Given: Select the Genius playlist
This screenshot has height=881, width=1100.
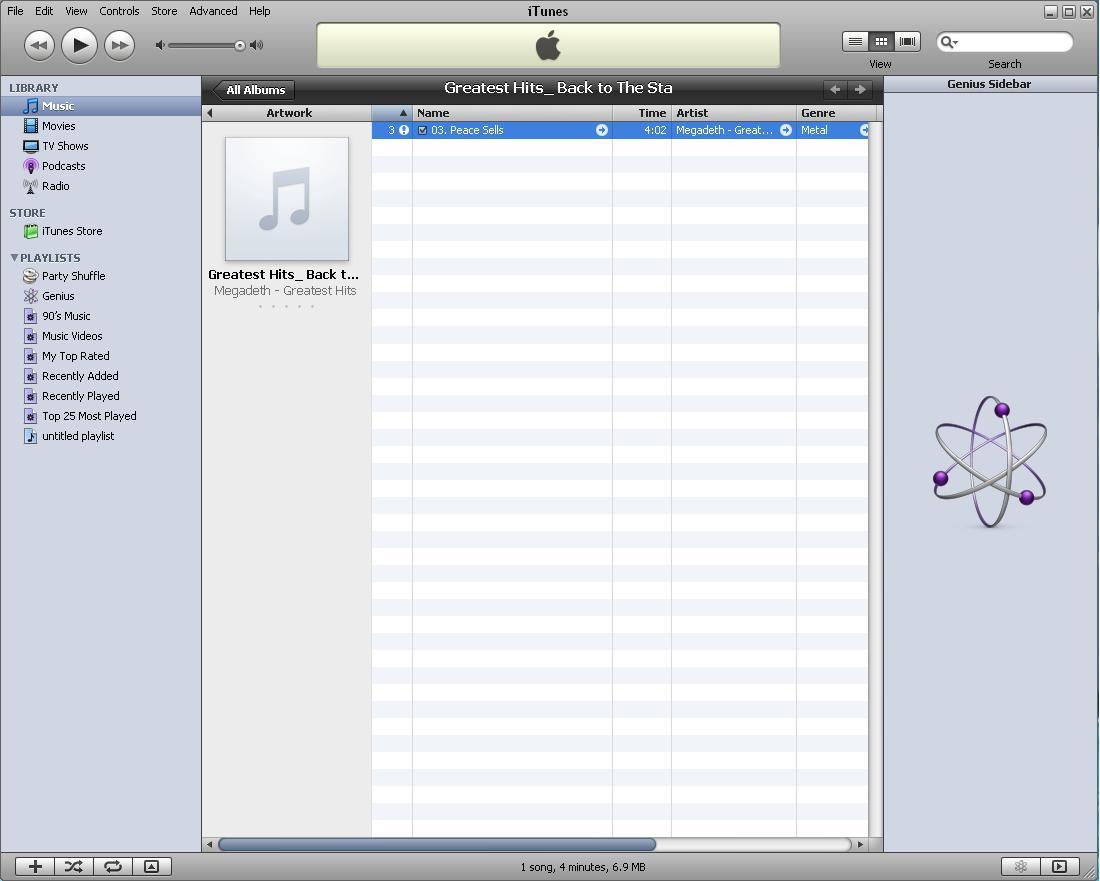Looking at the screenshot, I should (101, 296).
